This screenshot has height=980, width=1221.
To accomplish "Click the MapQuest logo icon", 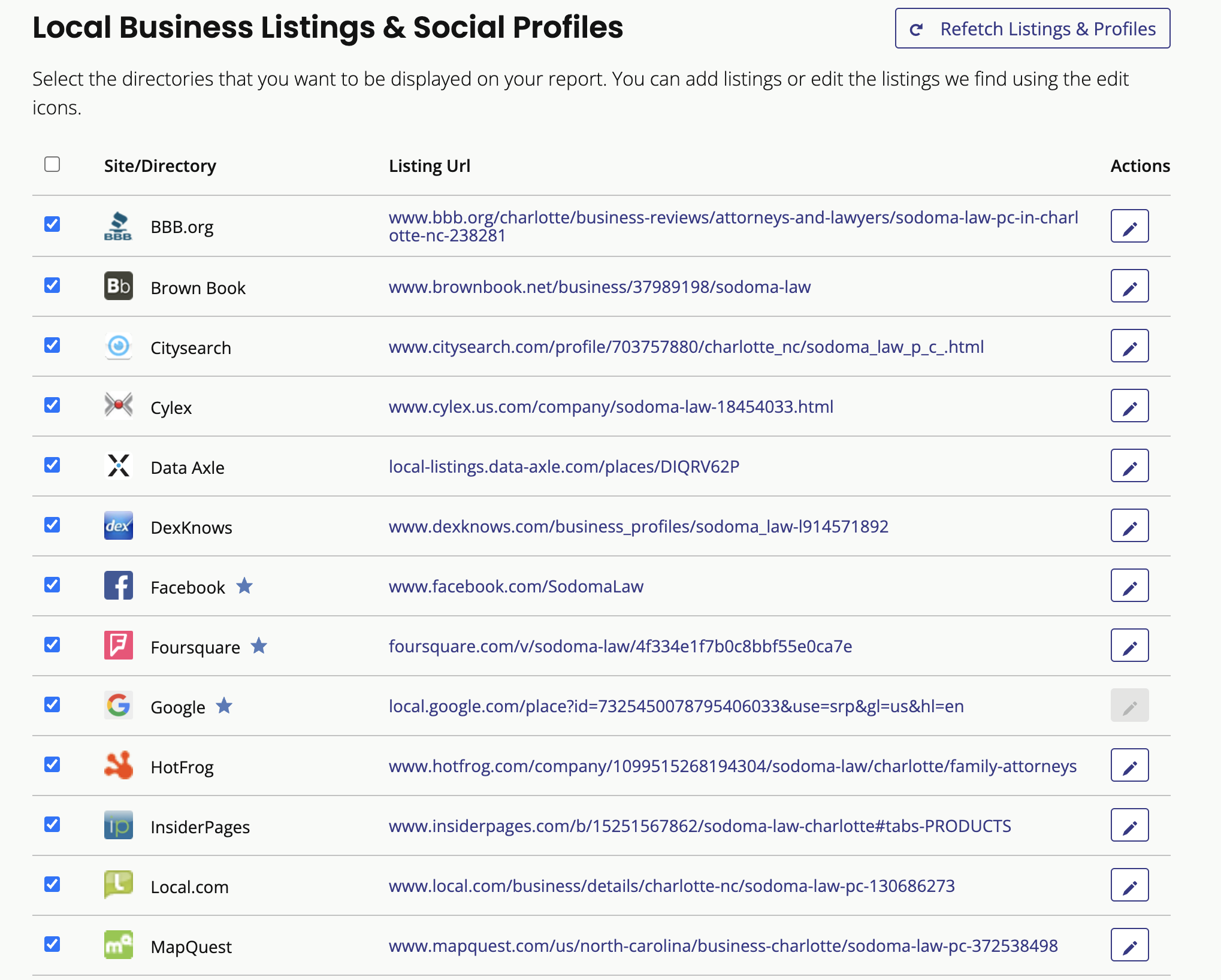I will pos(118,945).
